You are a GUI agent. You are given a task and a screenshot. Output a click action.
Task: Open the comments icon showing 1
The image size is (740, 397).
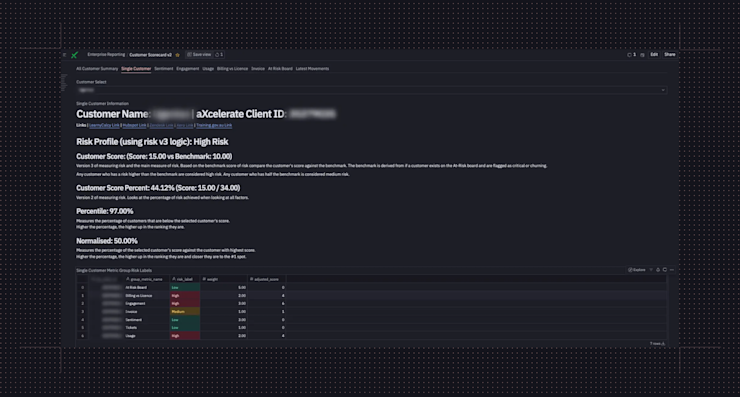[x=631, y=55]
